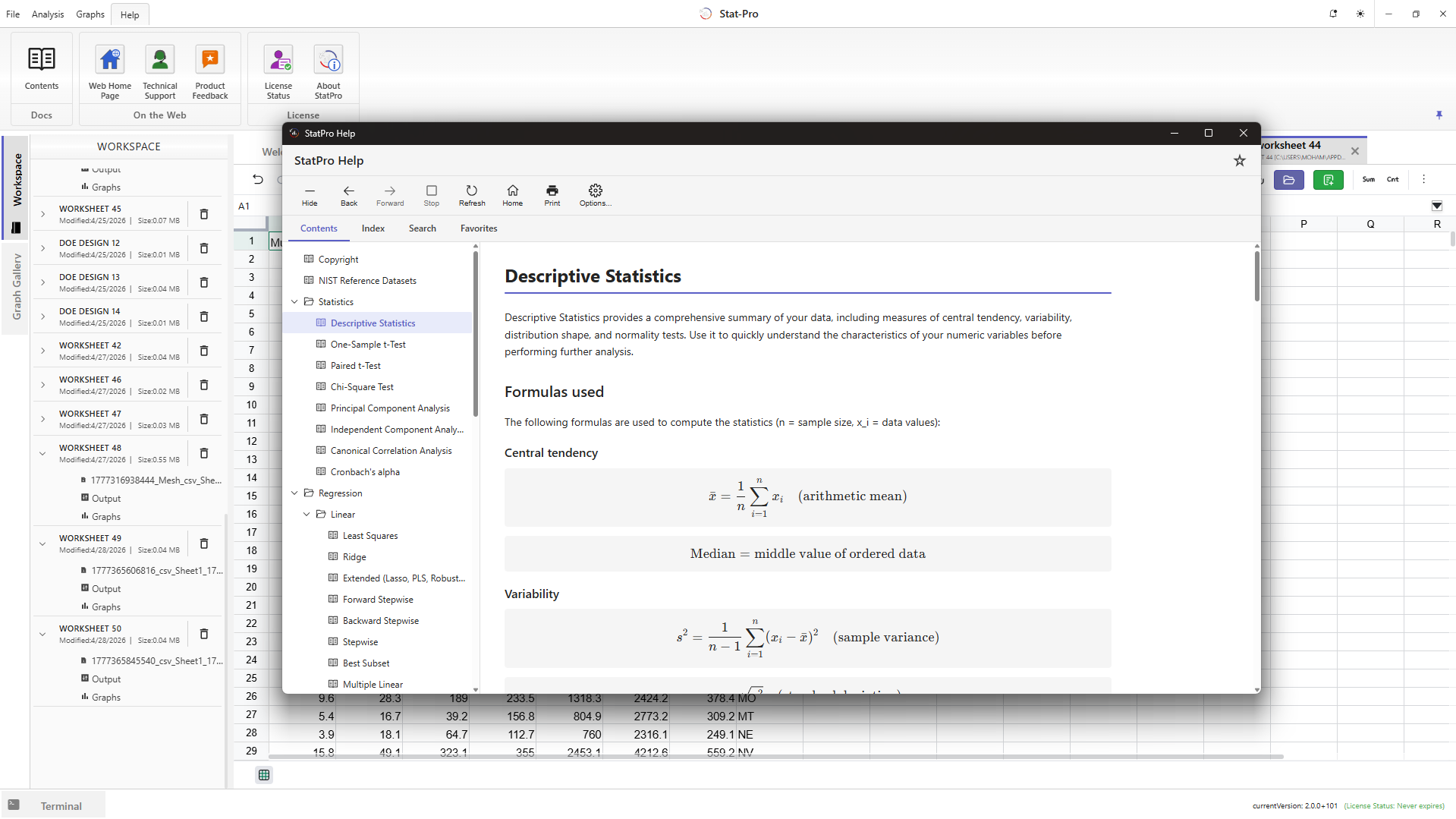Viewport: 1456px width, 819px height.
Task: Open the Graphs menu
Action: [90, 14]
